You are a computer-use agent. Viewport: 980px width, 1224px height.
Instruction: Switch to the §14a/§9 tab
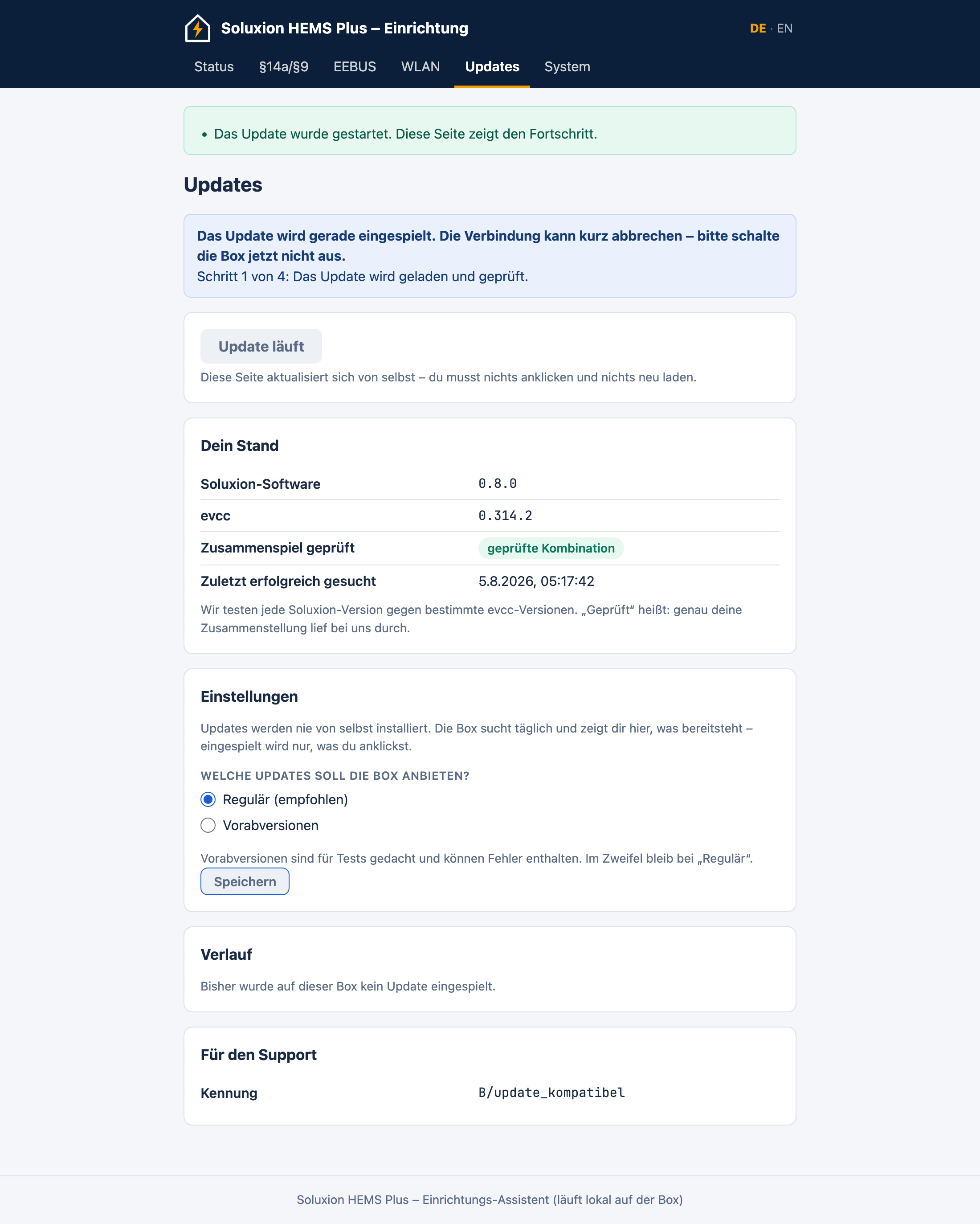tap(284, 66)
